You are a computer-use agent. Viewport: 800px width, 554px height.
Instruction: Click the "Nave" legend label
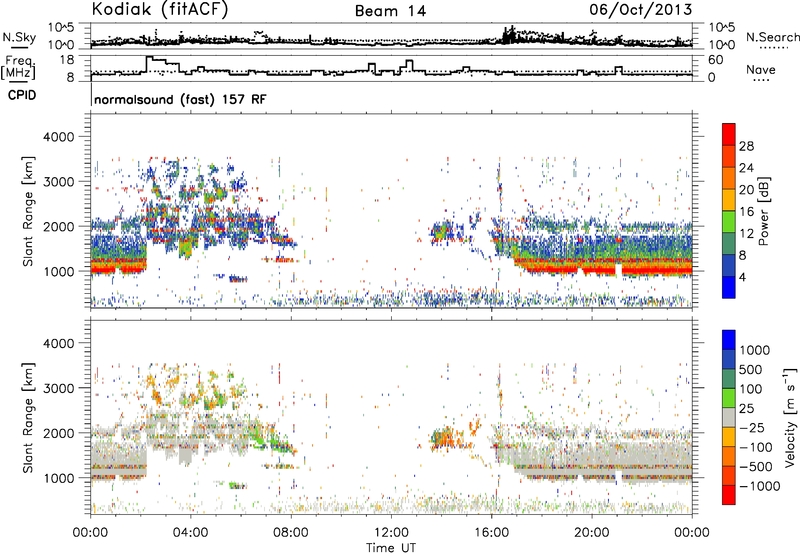pos(760,69)
